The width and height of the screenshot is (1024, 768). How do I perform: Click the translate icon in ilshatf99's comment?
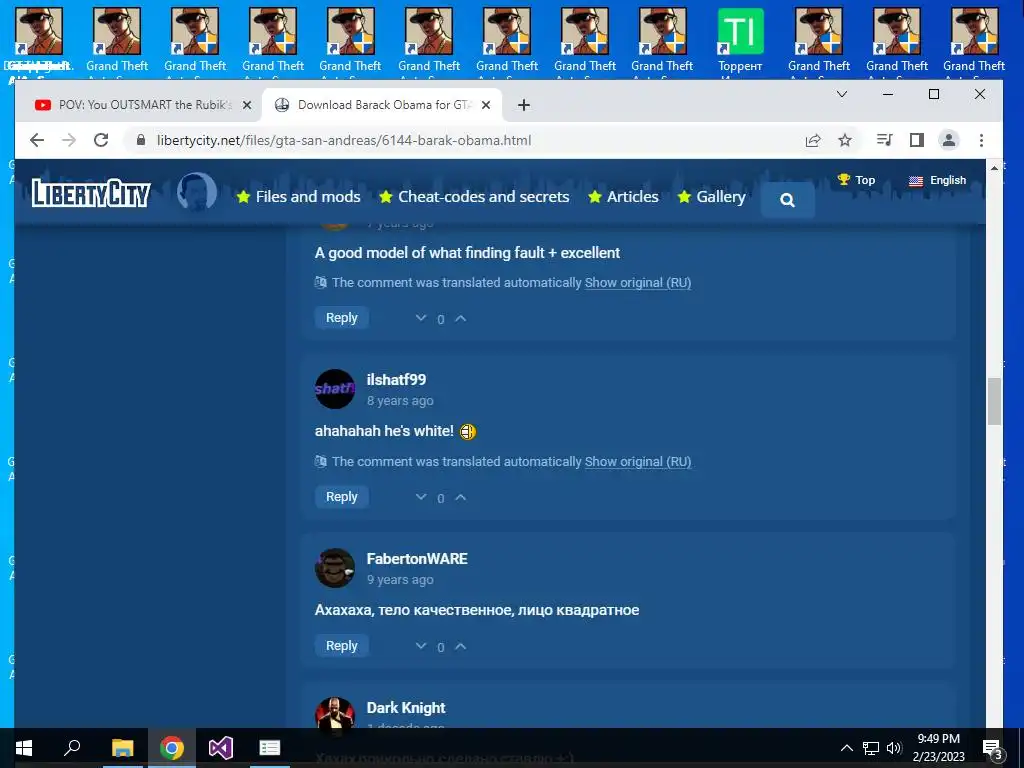coord(321,462)
